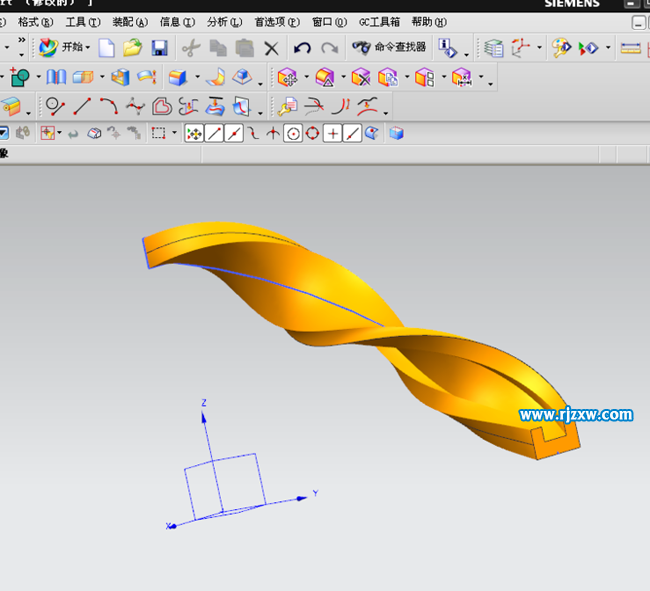The width and height of the screenshot is (650, 591).
Task: Save the part with the floppy icon
Action: point(159,47)
